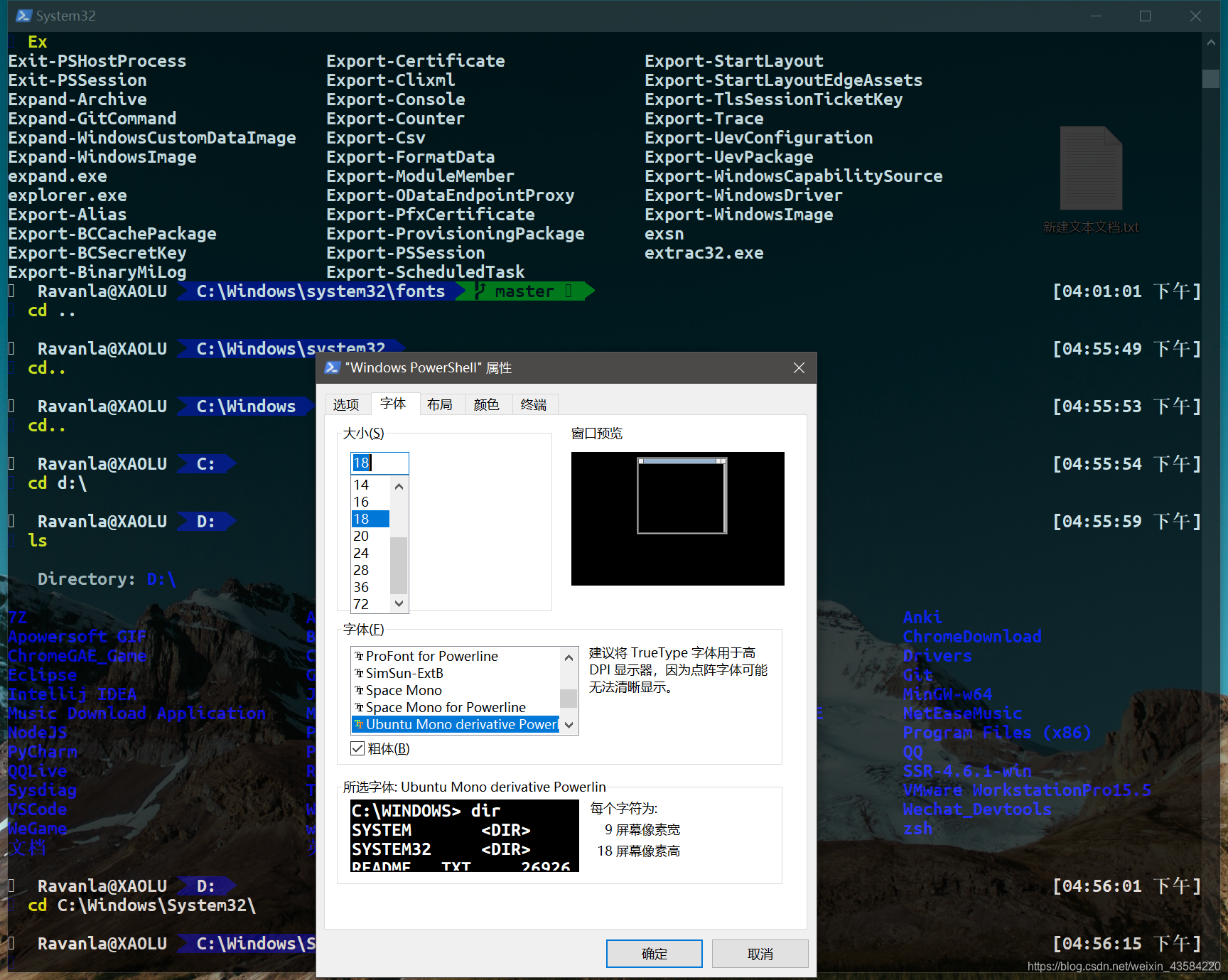Click the Intellij IDEA directory entry
Image resolution: width=1228 pixels, height=980 pixels.
(x=72, y=694)
